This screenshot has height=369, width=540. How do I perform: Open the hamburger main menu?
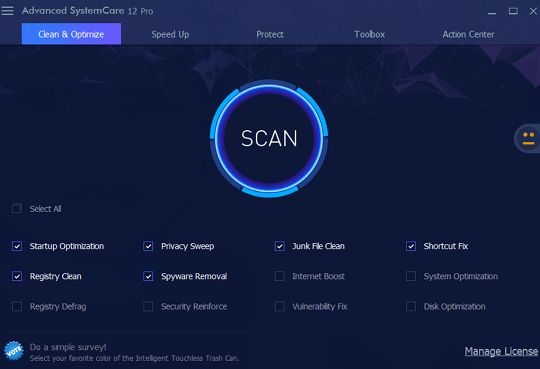(7, 11)
